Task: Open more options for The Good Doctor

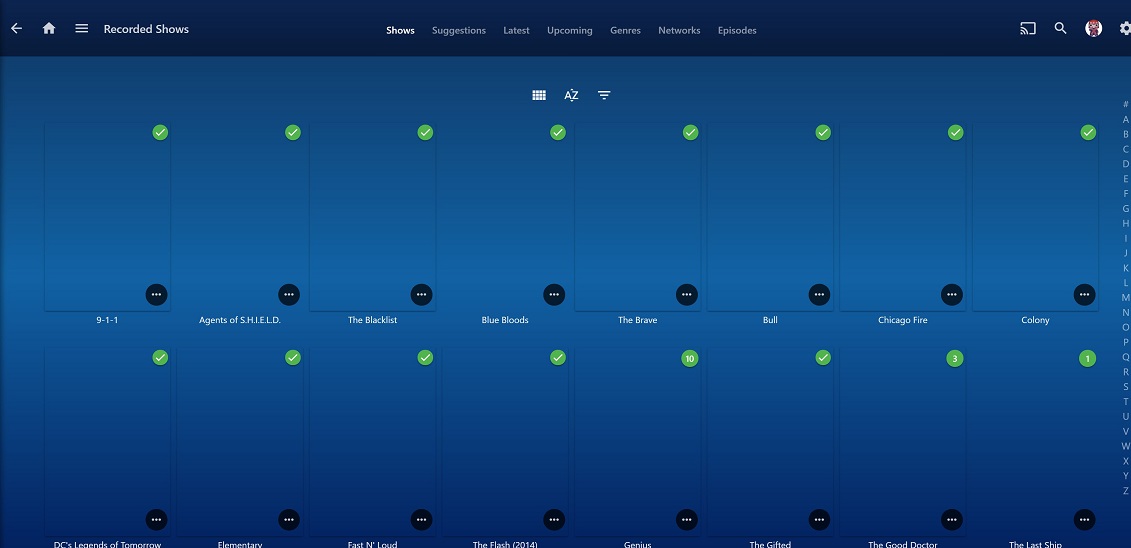Action: 952,519
